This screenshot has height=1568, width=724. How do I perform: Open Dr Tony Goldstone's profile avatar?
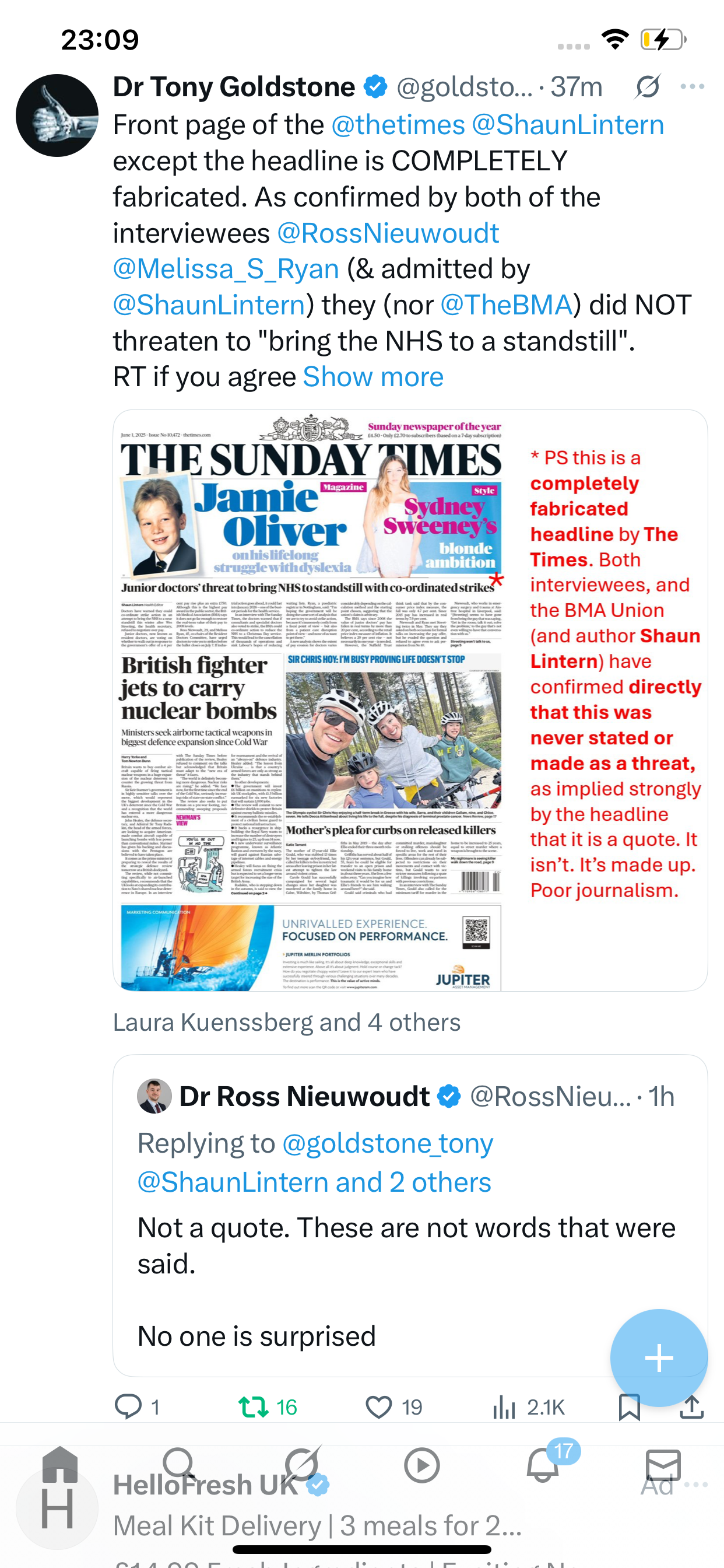point(57,116)
